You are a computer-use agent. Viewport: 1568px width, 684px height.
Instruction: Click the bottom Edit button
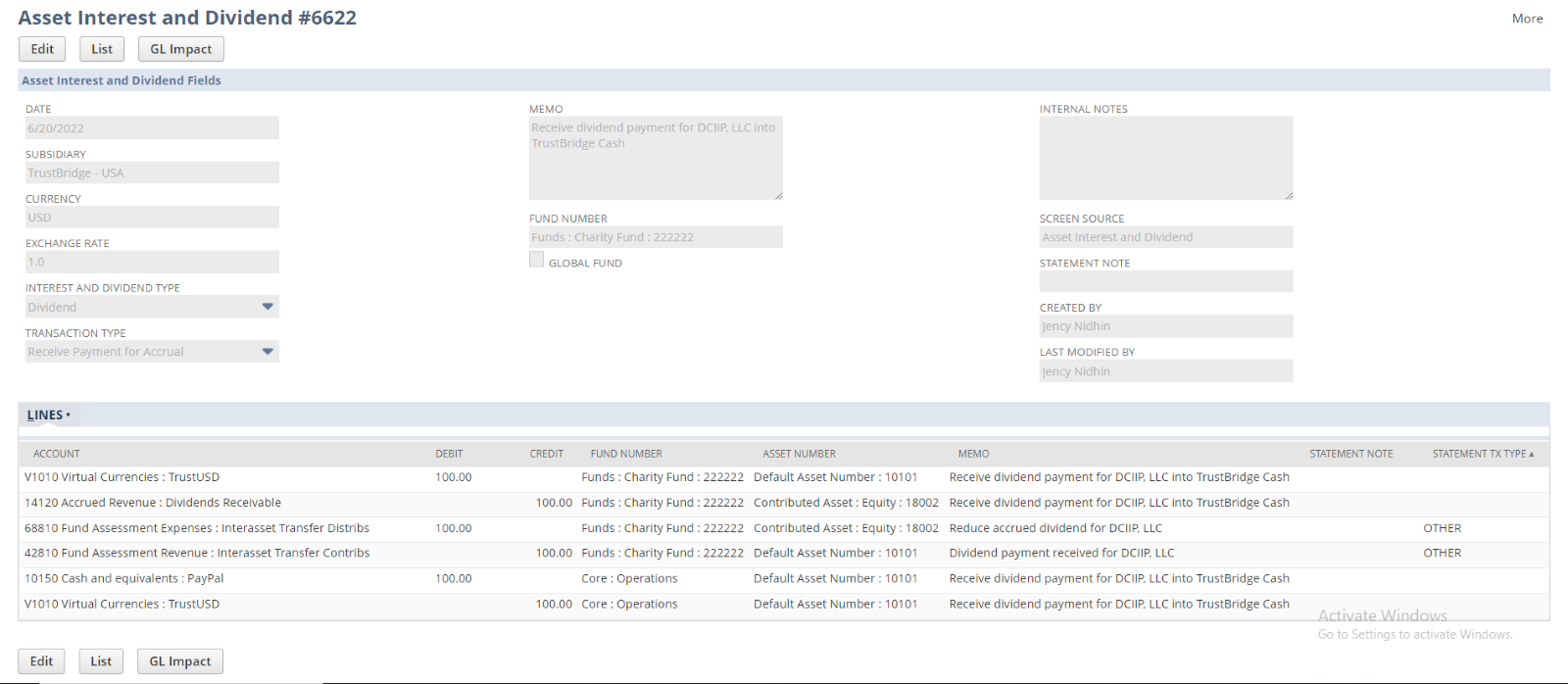point(41,661)
